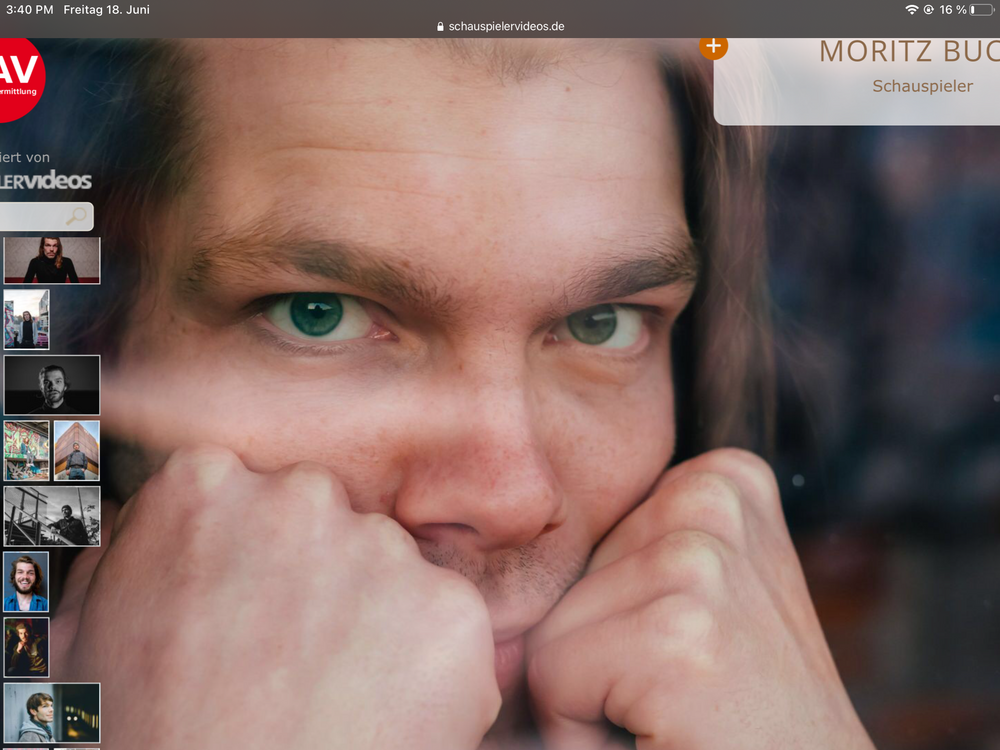
Task: Click the orange plus button
Action: coord(713,47)
